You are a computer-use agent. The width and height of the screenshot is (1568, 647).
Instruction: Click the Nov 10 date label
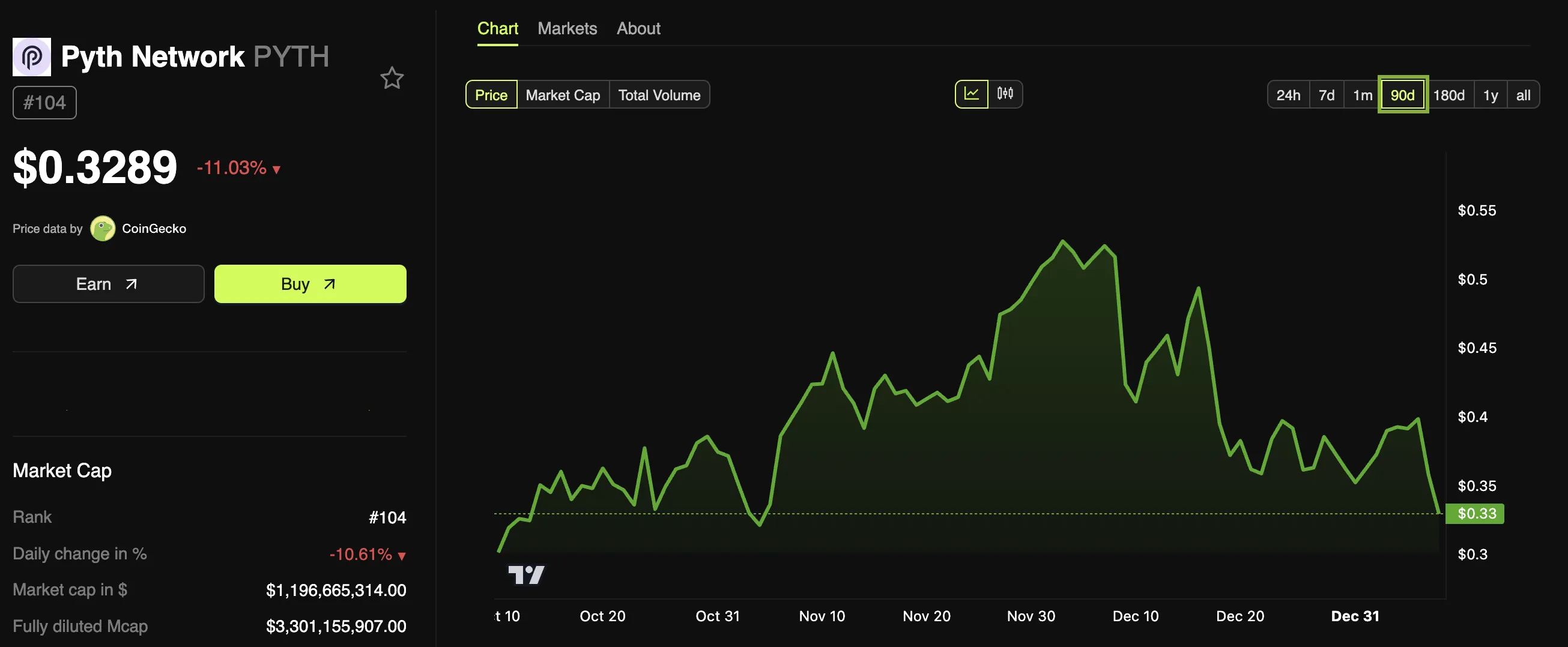[x=822, y=616]
